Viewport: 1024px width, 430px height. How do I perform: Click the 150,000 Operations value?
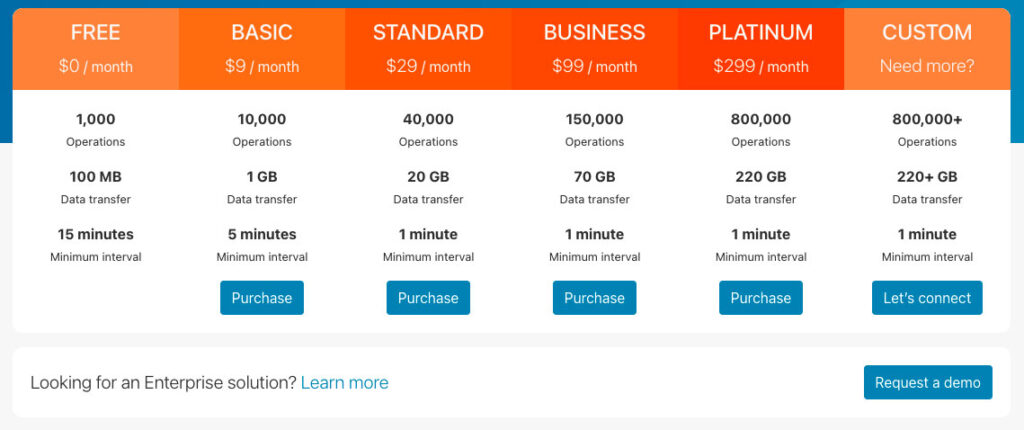tap(594, 120)
